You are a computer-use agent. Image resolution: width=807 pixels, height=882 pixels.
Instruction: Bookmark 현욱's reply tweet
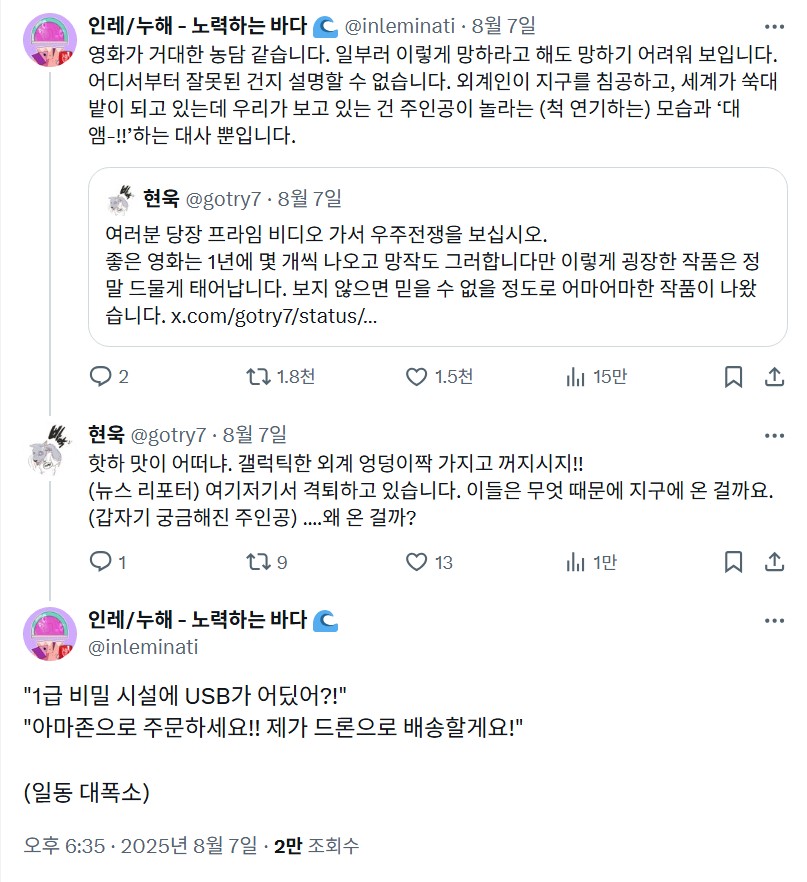733,562
